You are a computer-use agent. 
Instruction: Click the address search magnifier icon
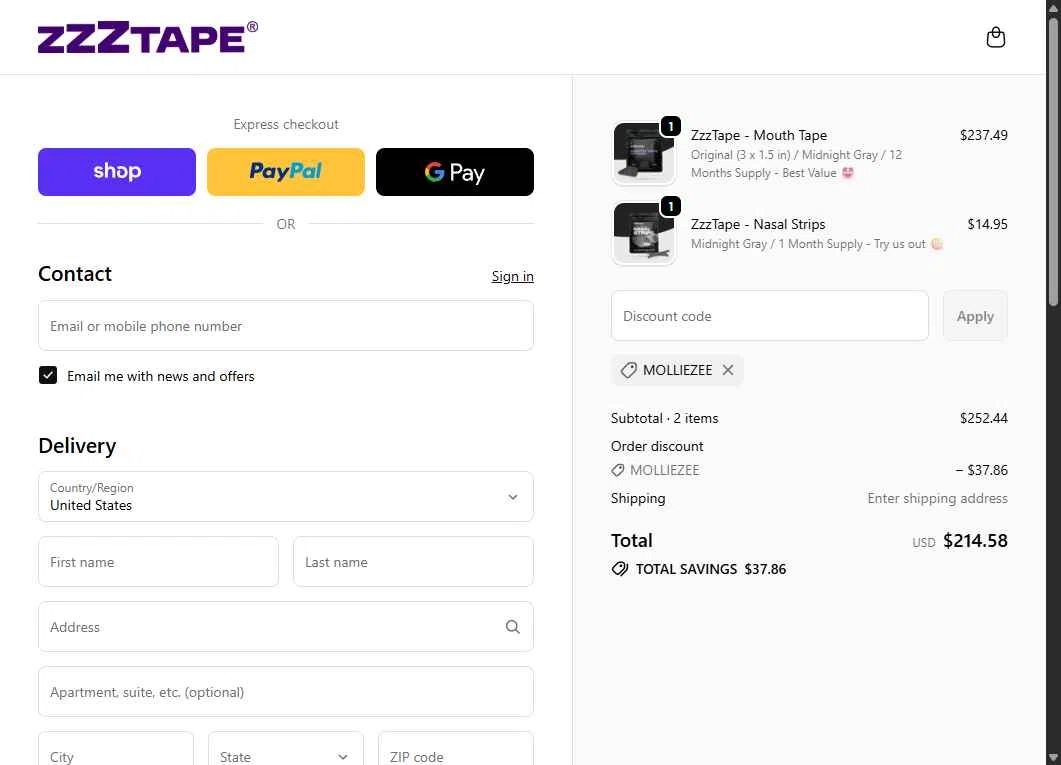[512, 627]
